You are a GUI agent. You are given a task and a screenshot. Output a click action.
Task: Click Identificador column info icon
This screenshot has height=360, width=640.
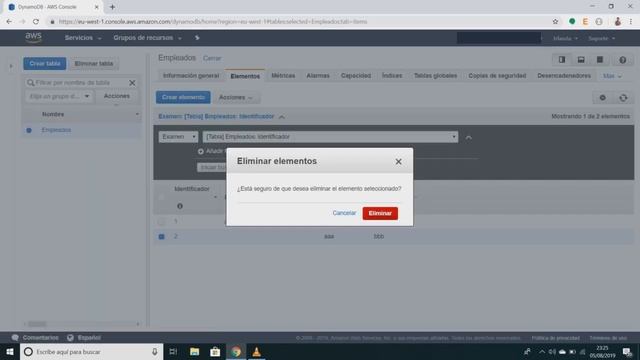tap(180, 206)
